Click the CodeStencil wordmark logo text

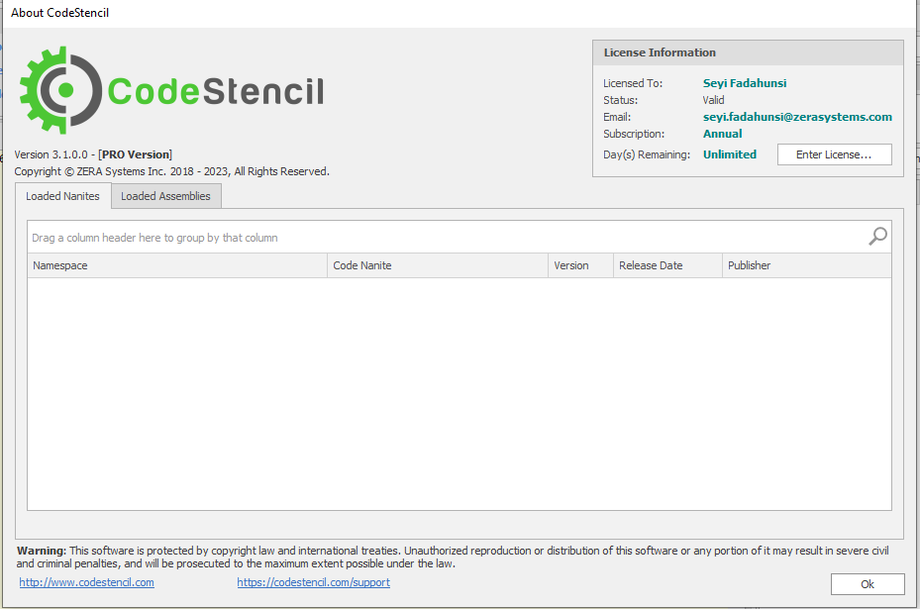[215, 91]
